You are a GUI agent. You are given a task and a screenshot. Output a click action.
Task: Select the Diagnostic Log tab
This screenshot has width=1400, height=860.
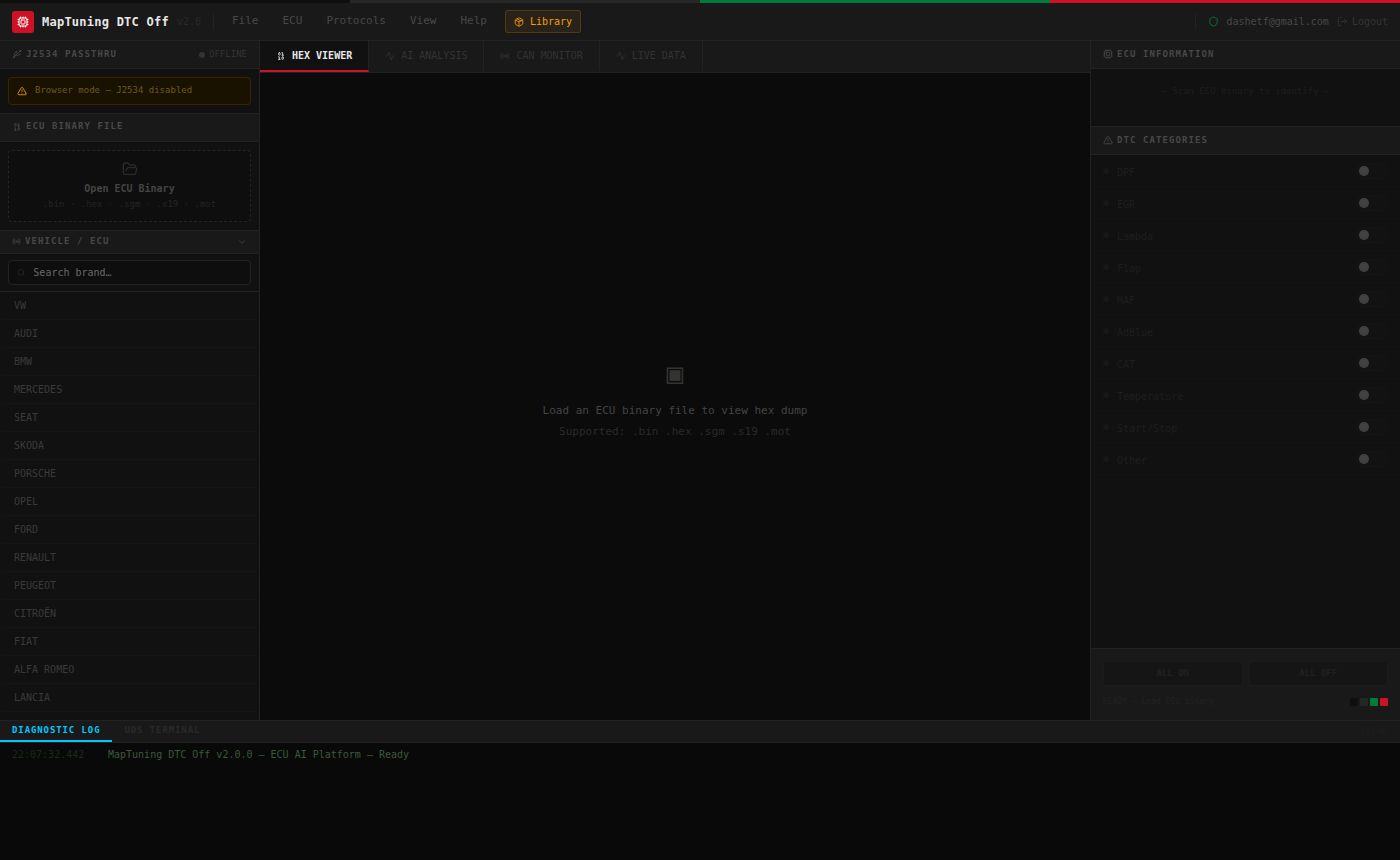(x=56, y=731)
